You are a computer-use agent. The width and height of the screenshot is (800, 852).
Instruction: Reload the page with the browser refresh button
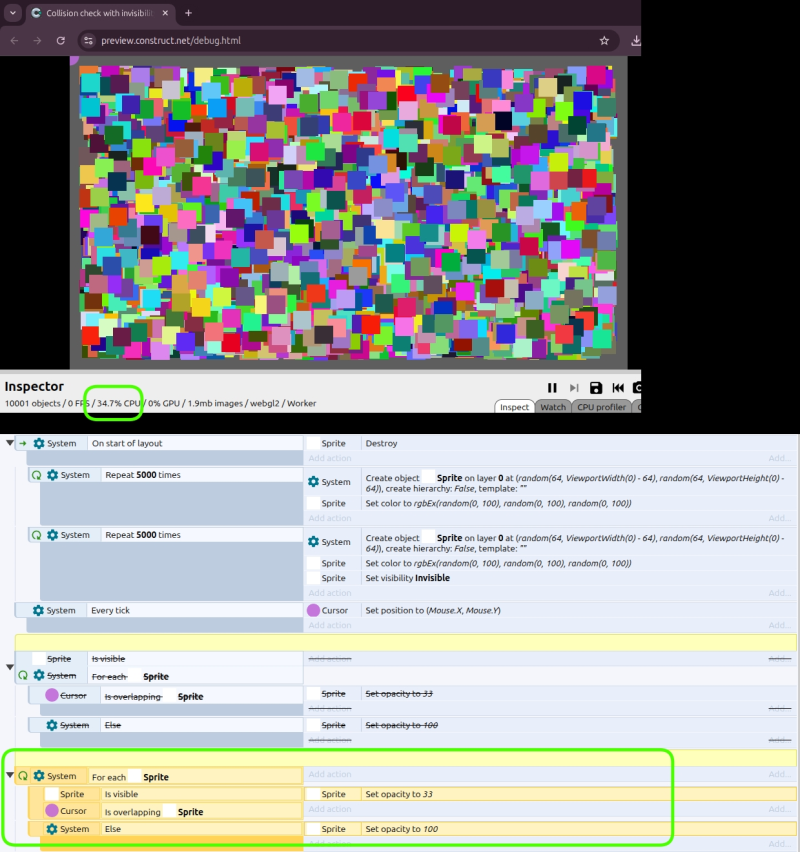61,41
